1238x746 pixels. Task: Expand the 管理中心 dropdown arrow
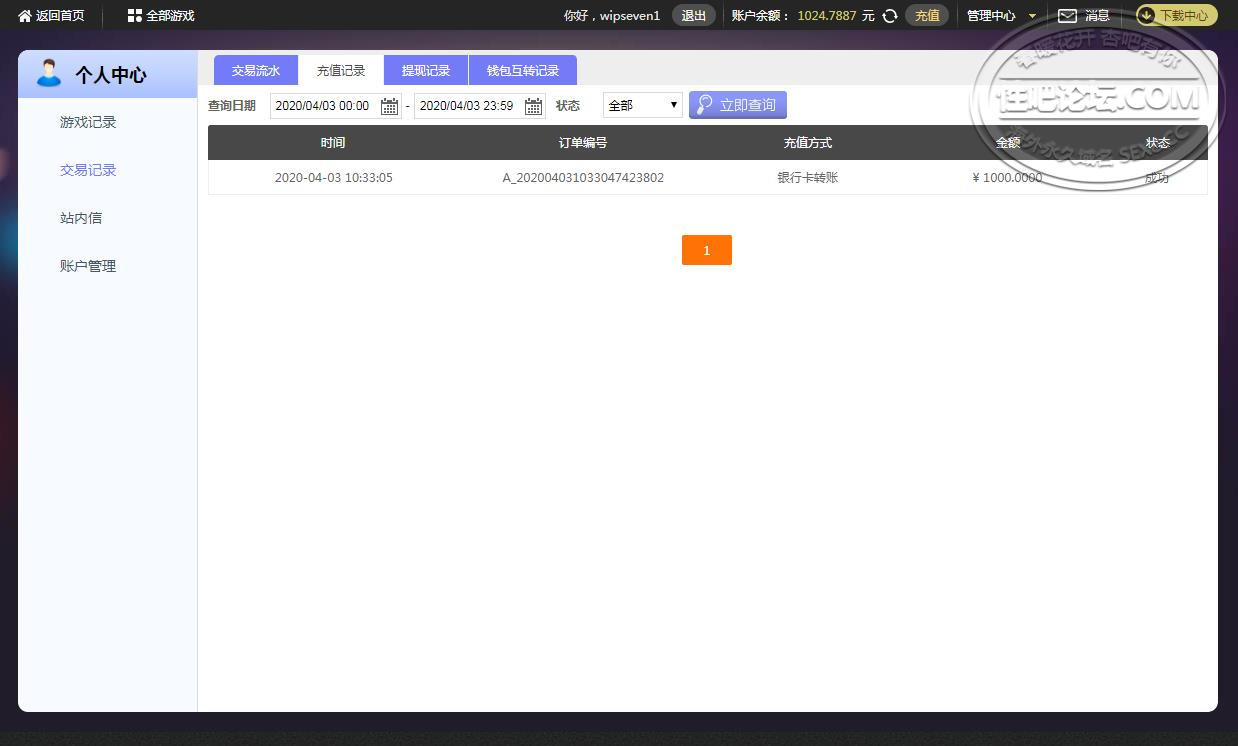pos(1032,16)
